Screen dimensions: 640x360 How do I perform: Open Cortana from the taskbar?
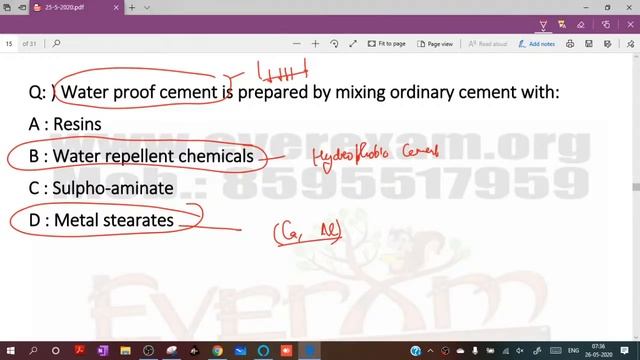[56, 351]
